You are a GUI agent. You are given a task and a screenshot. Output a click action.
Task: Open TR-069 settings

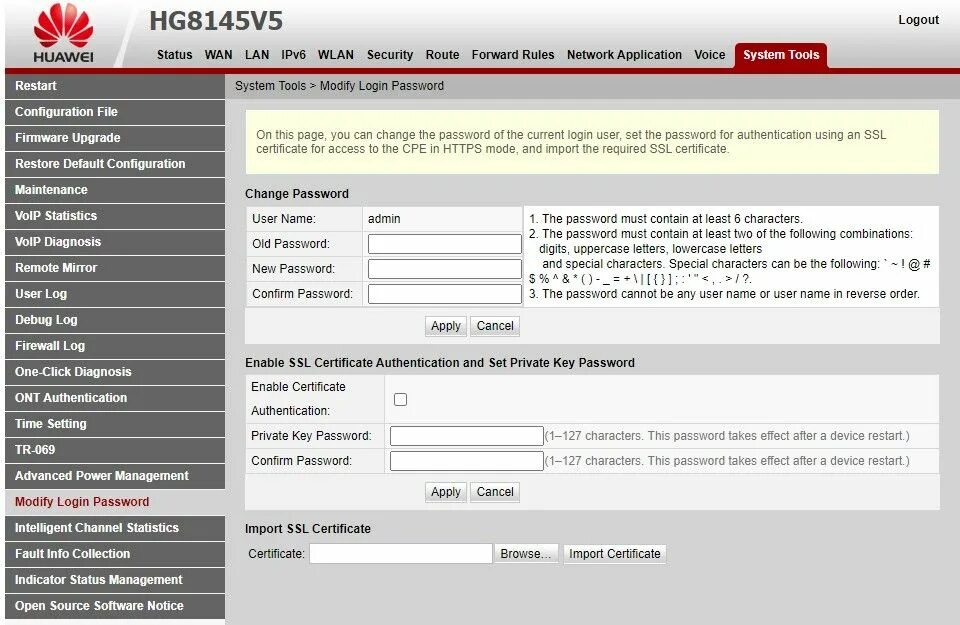click(115, 451)
